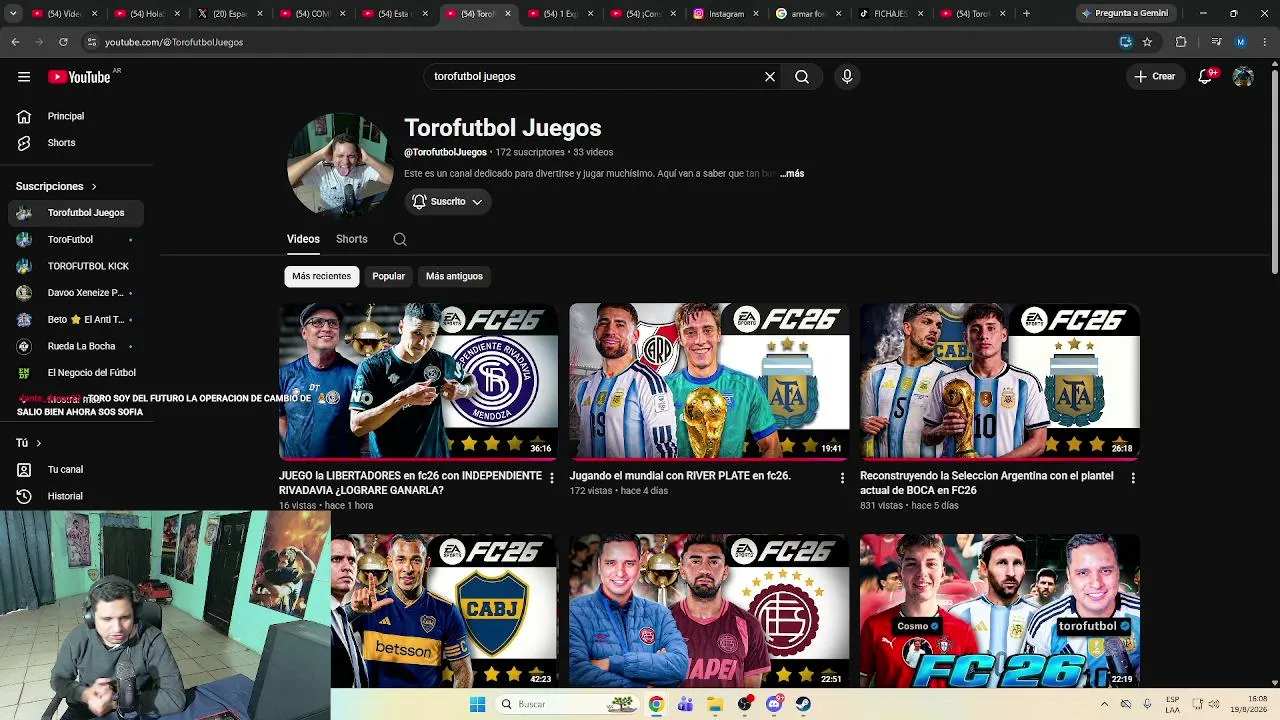Open the Suscrito subscription dropdown
Screen dimensions: 1280x720
(448, 202)
